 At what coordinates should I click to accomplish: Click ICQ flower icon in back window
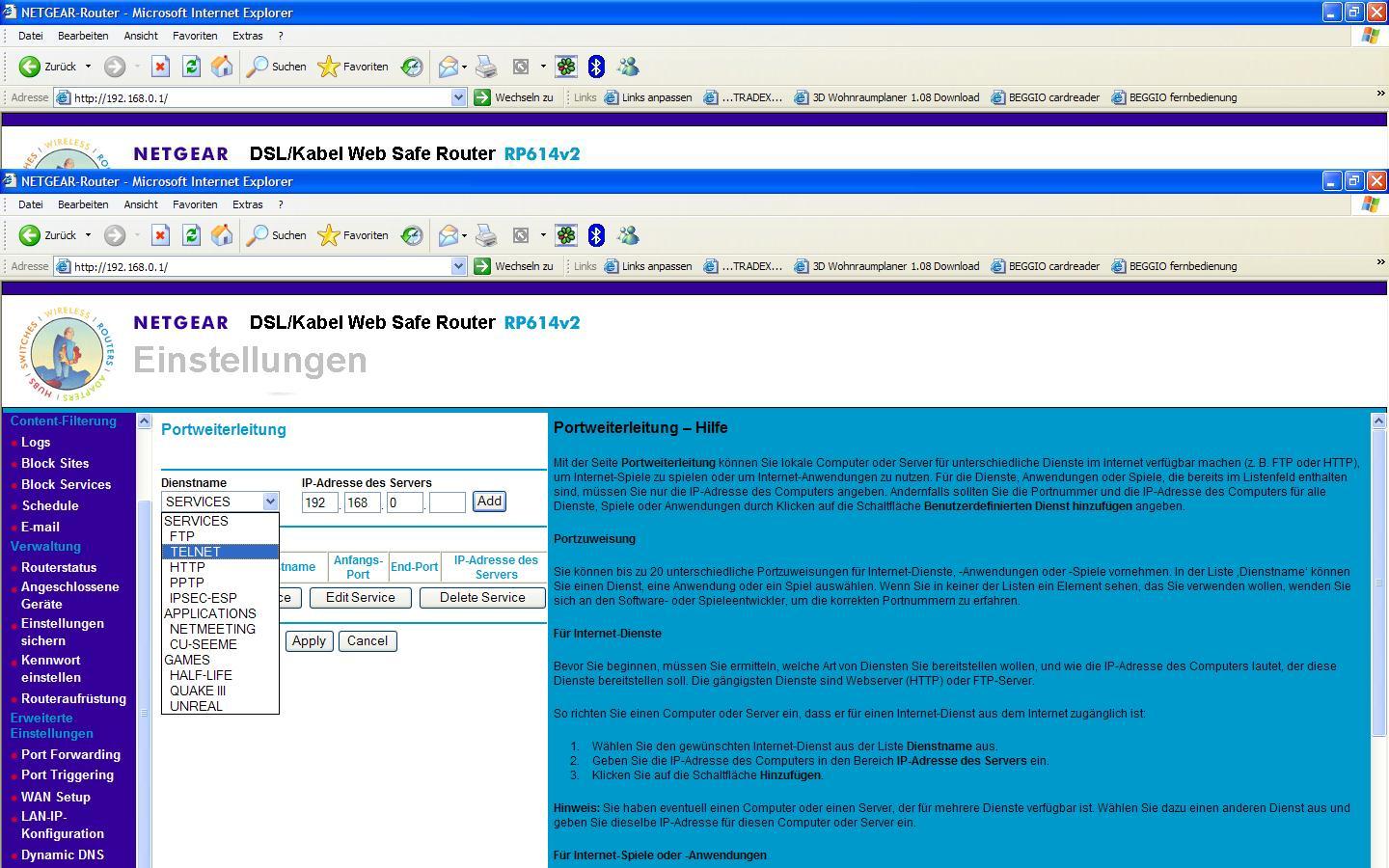click(566, 67)
